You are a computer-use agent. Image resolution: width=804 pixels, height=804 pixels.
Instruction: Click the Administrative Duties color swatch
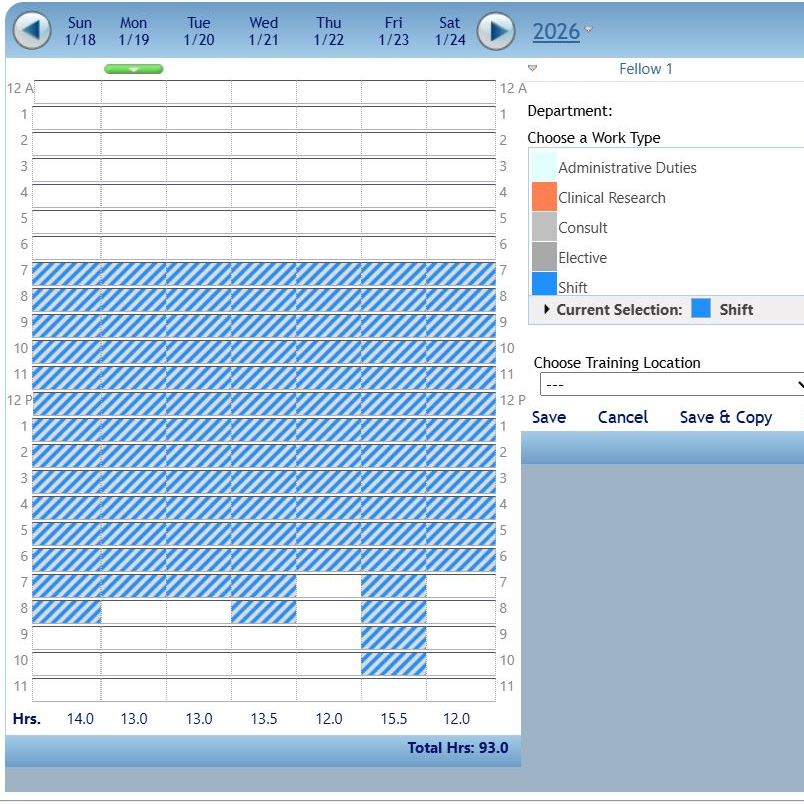(544, 167)
